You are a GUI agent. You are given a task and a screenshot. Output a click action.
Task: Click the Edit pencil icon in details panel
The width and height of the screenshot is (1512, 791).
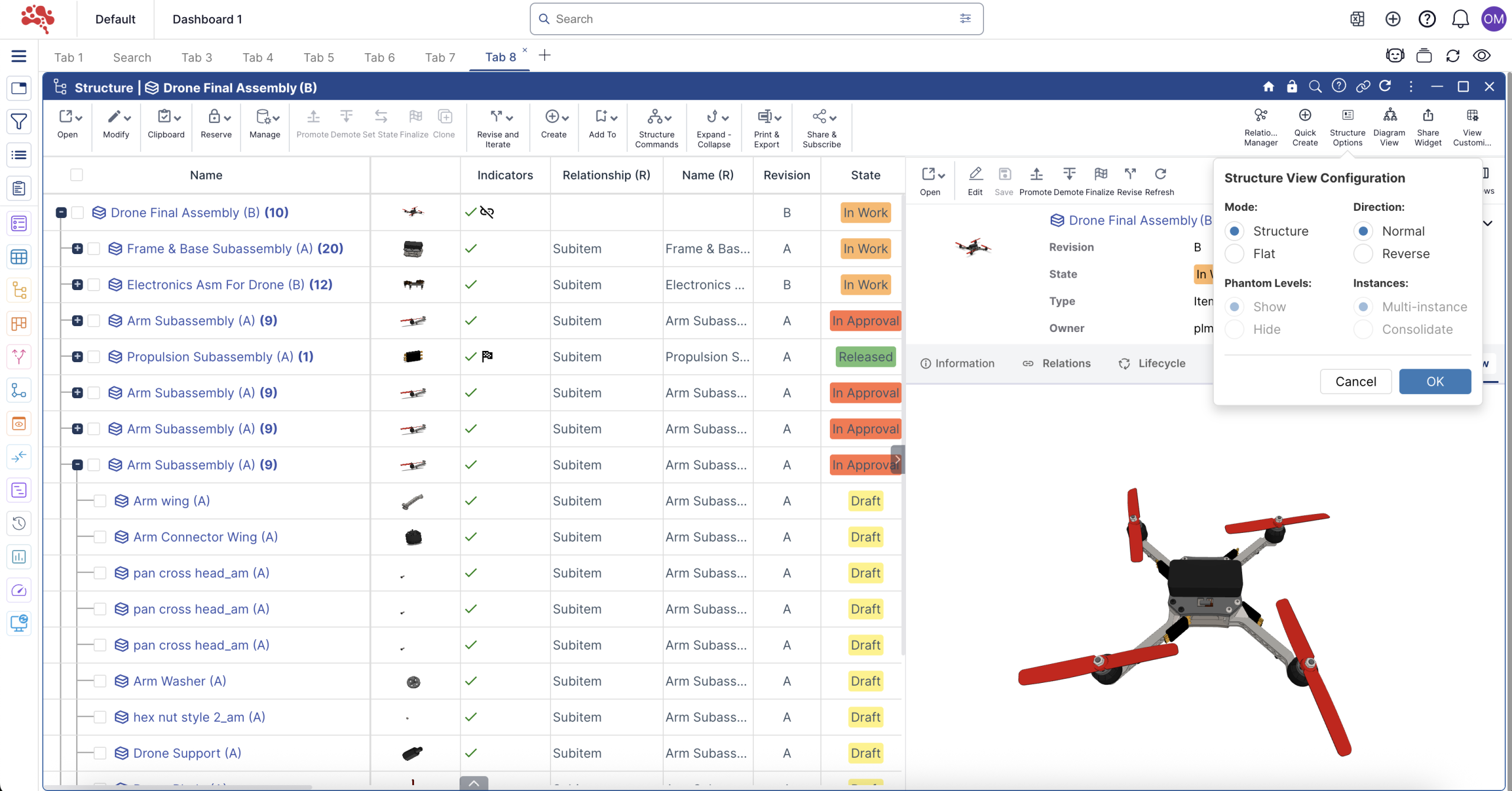click(975, 174)
